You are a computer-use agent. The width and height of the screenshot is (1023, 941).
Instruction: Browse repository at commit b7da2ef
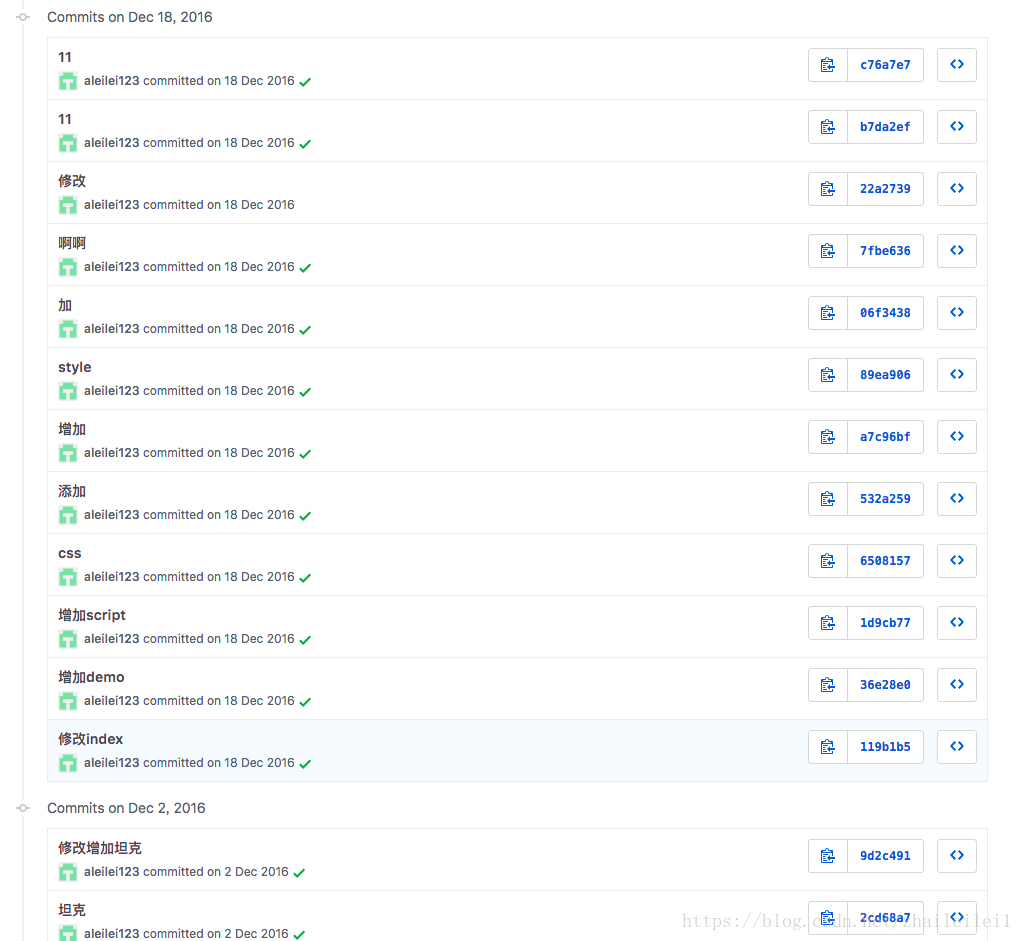[956, 127]
